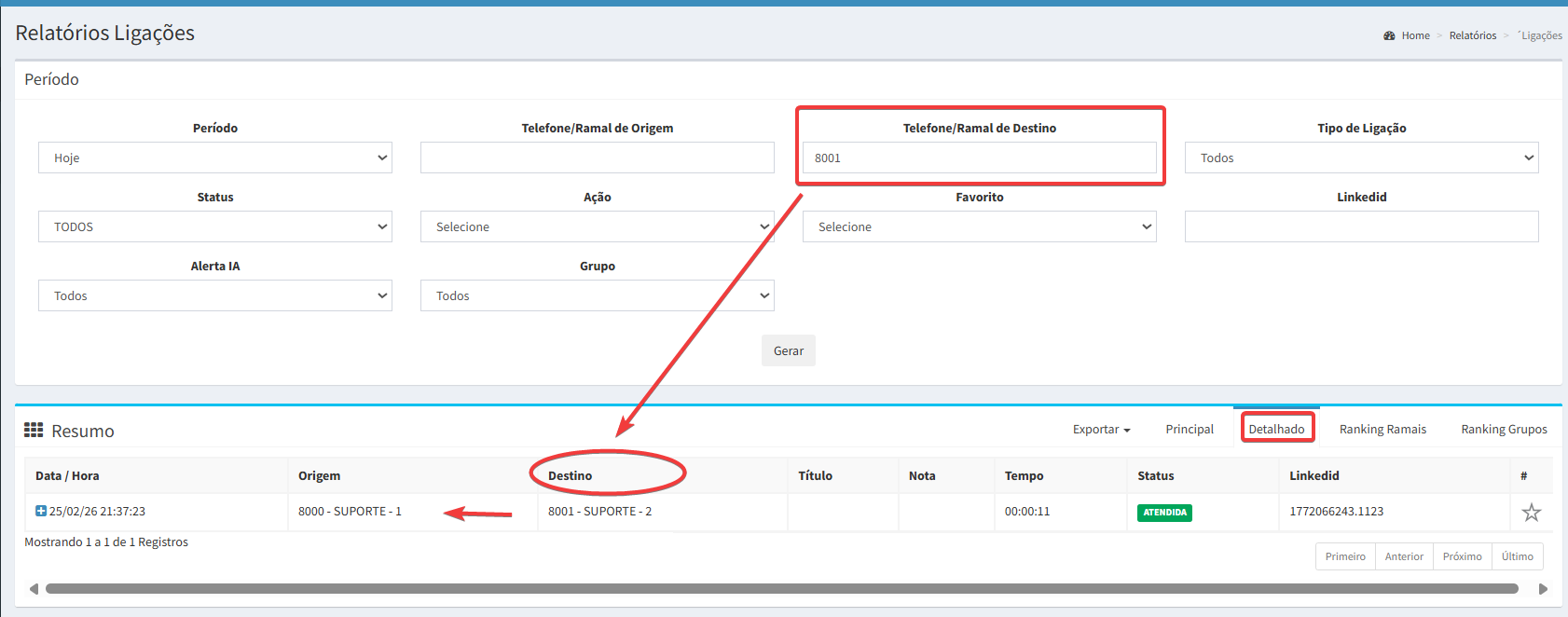Go to Próximo page
Screen dimensions: 1568x617
1462,556
